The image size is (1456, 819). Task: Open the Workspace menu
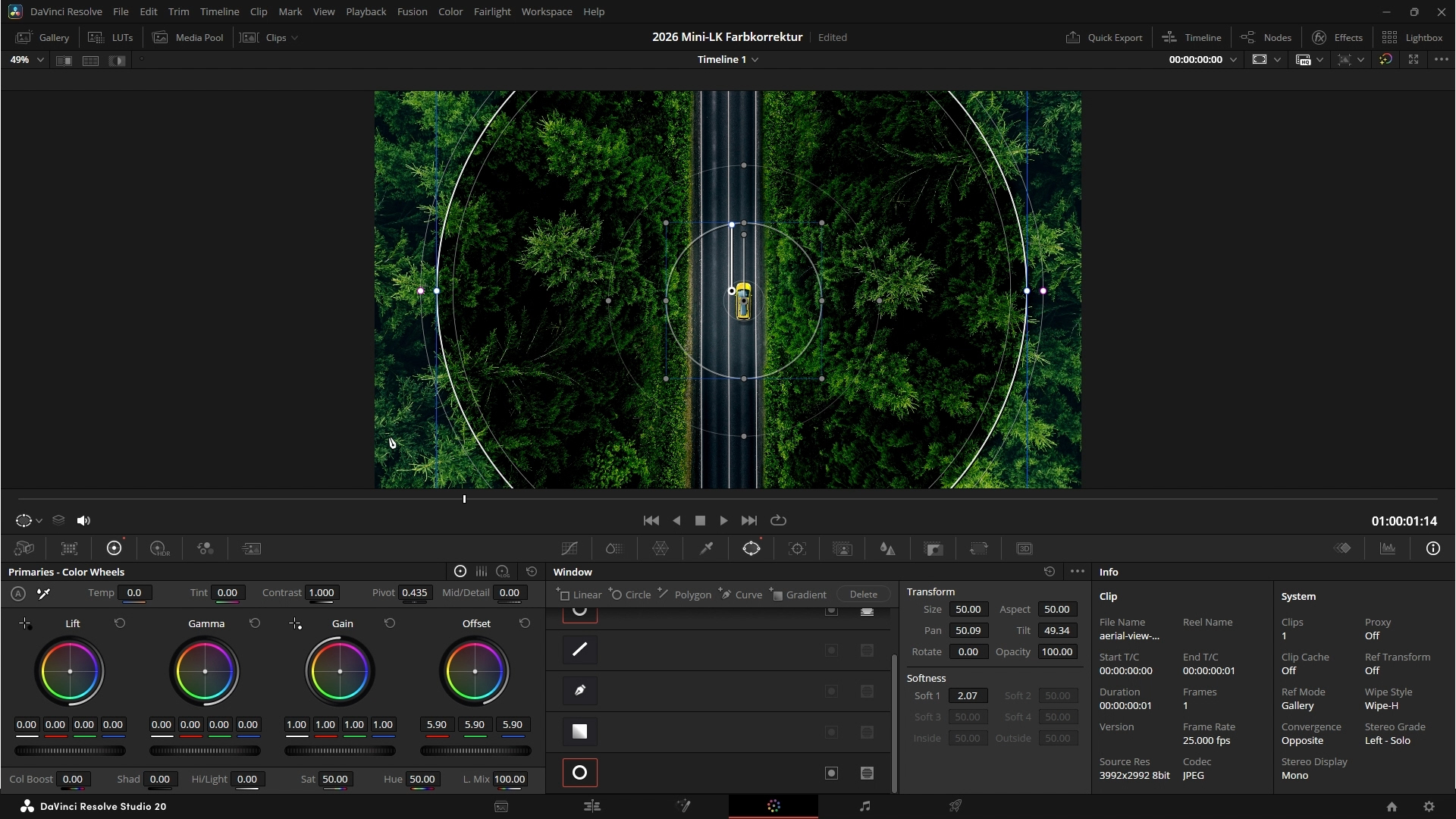546,11
